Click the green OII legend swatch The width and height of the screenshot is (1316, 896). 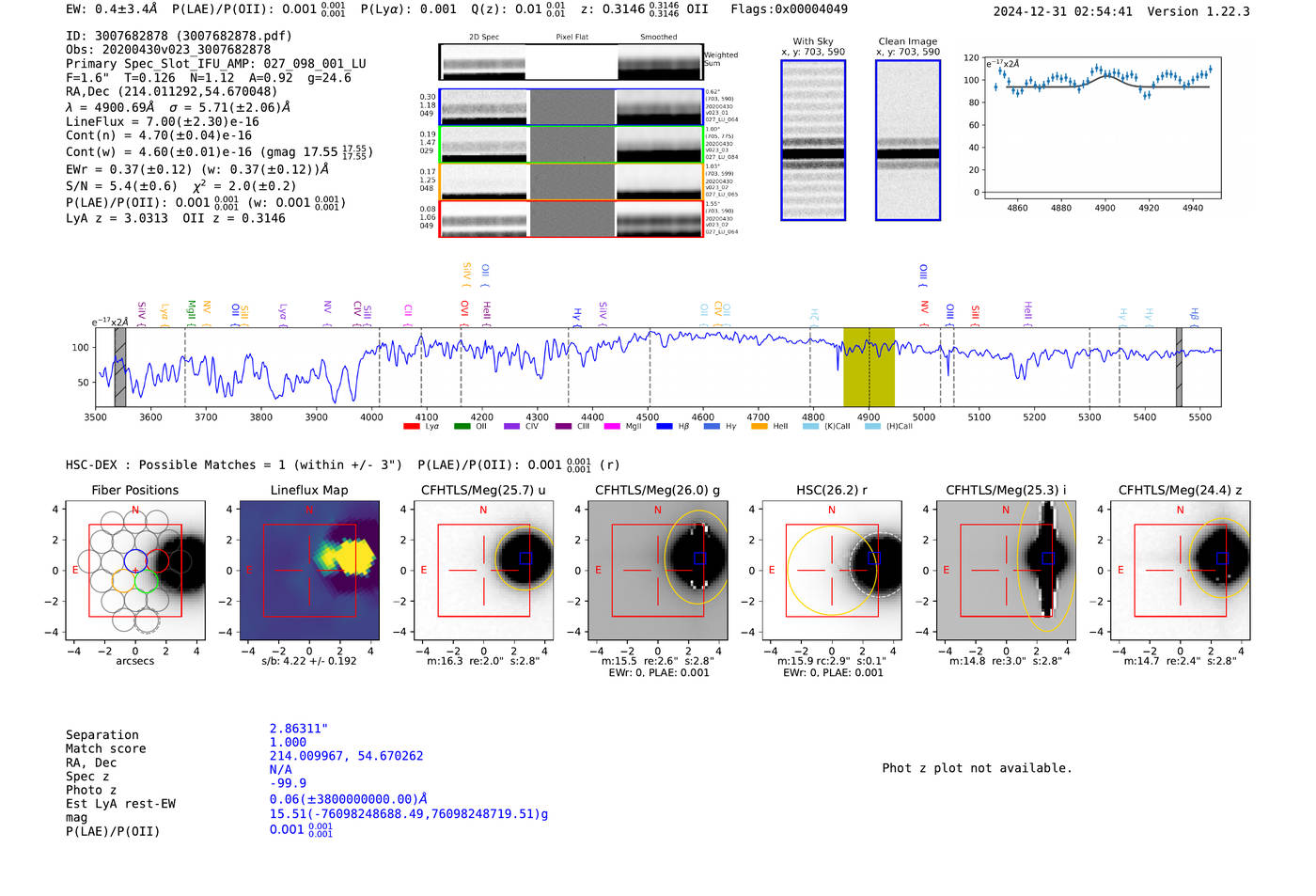[462, 426]
